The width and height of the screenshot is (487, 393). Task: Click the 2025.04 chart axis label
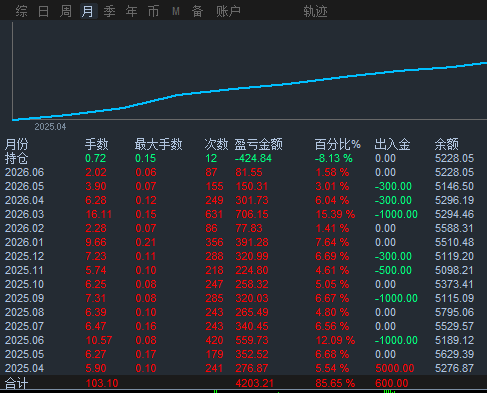point(50,127)
